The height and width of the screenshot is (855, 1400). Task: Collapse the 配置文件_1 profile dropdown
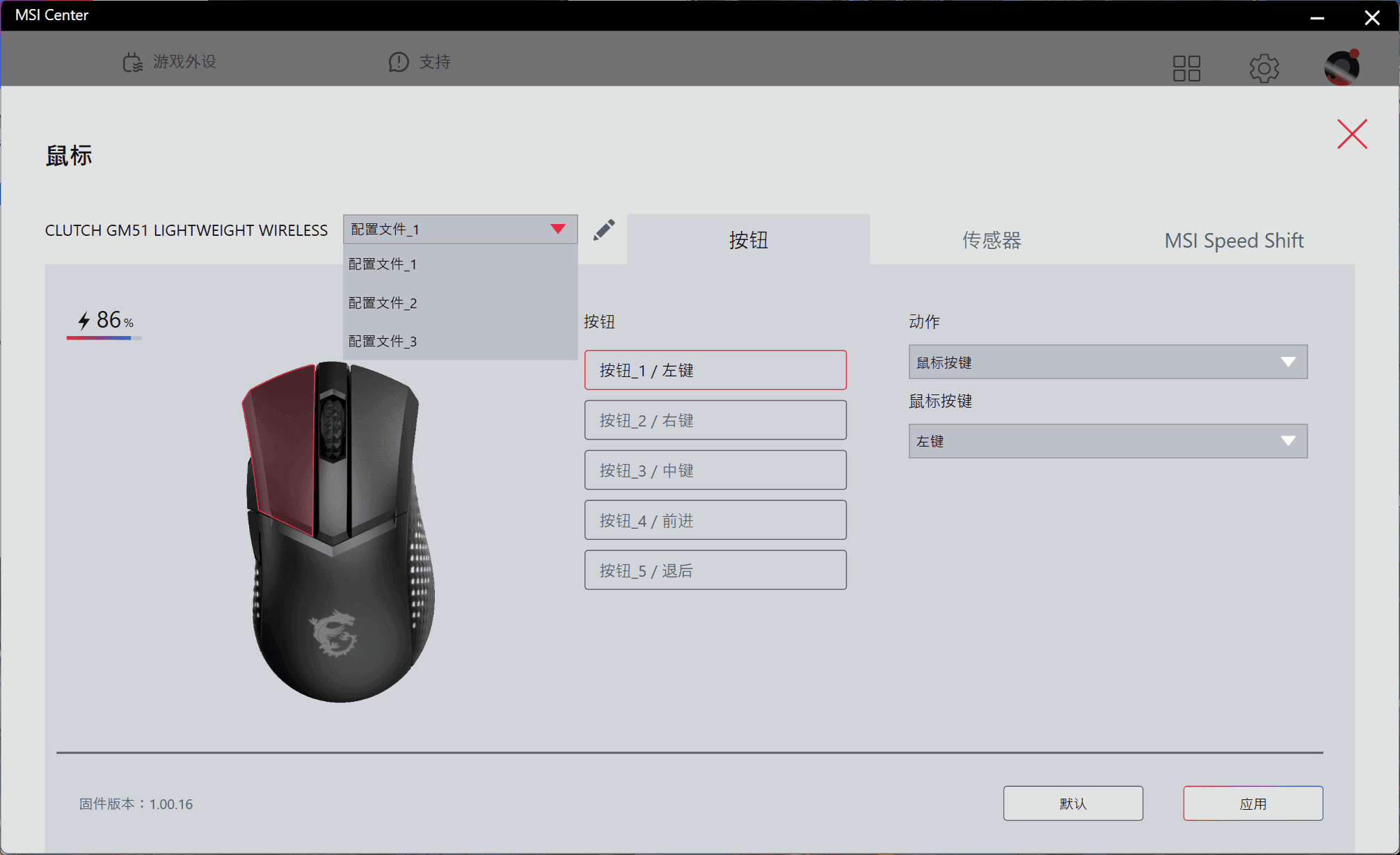(460, 229)
